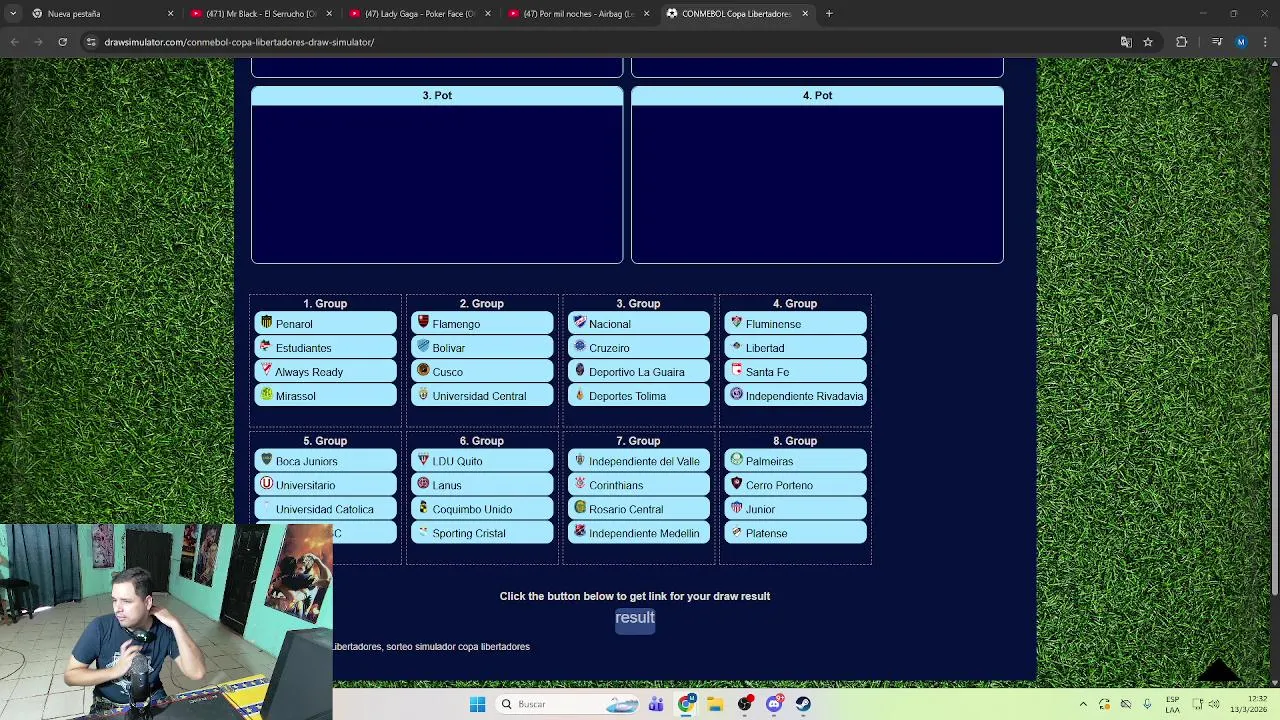1280x720 pixels.
Task: Click the Nacional club crest icon
Action: pos(579,323)
